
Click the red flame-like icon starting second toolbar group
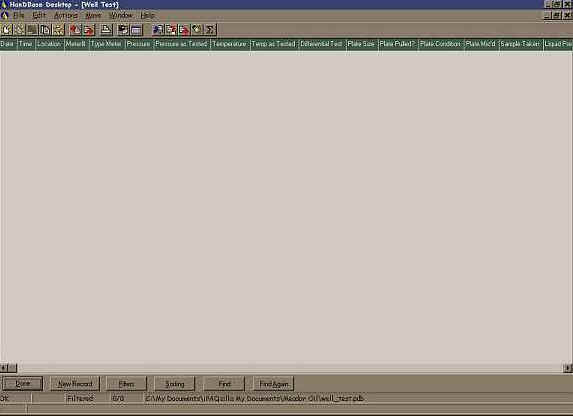click(x=76, y=30)
